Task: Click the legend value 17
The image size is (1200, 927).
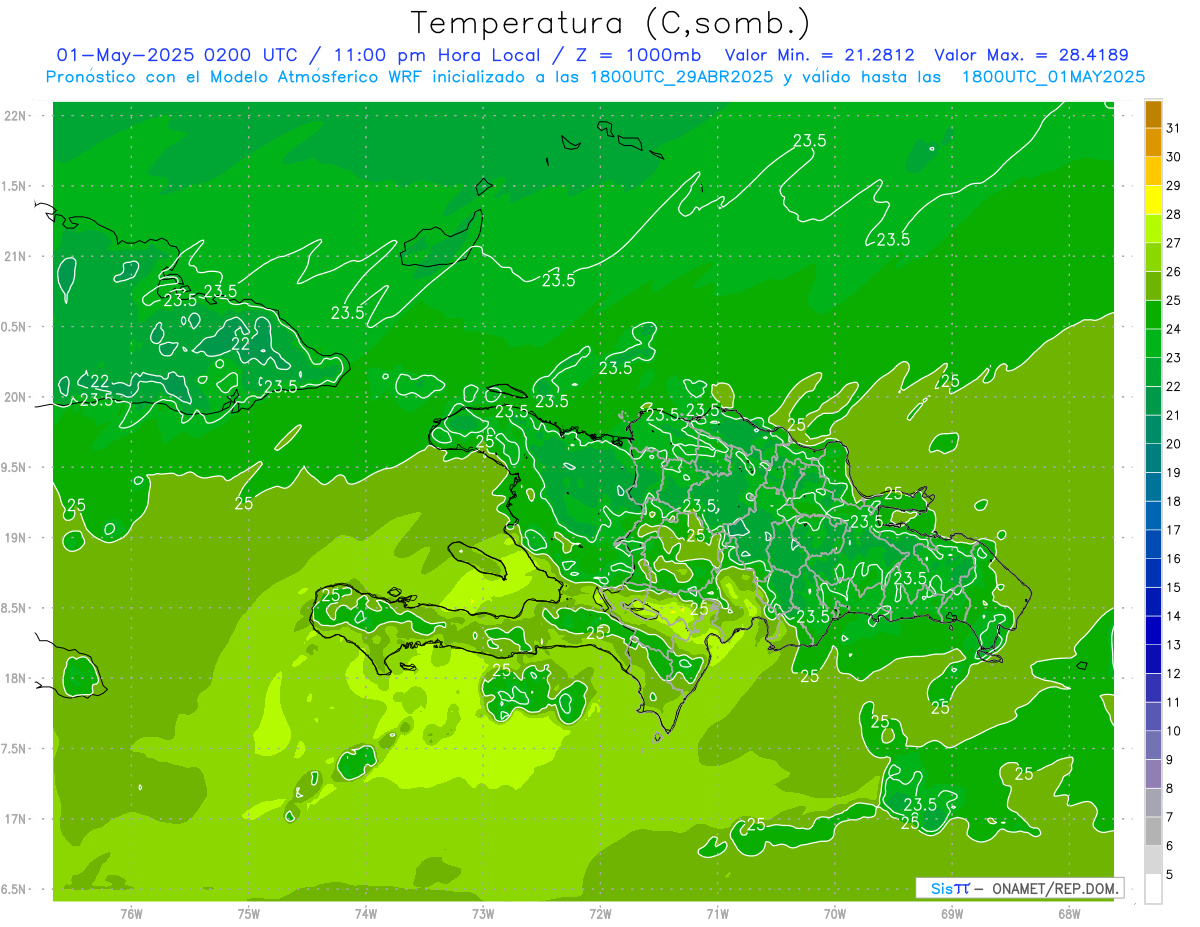Action: (x=1173, y=530)
